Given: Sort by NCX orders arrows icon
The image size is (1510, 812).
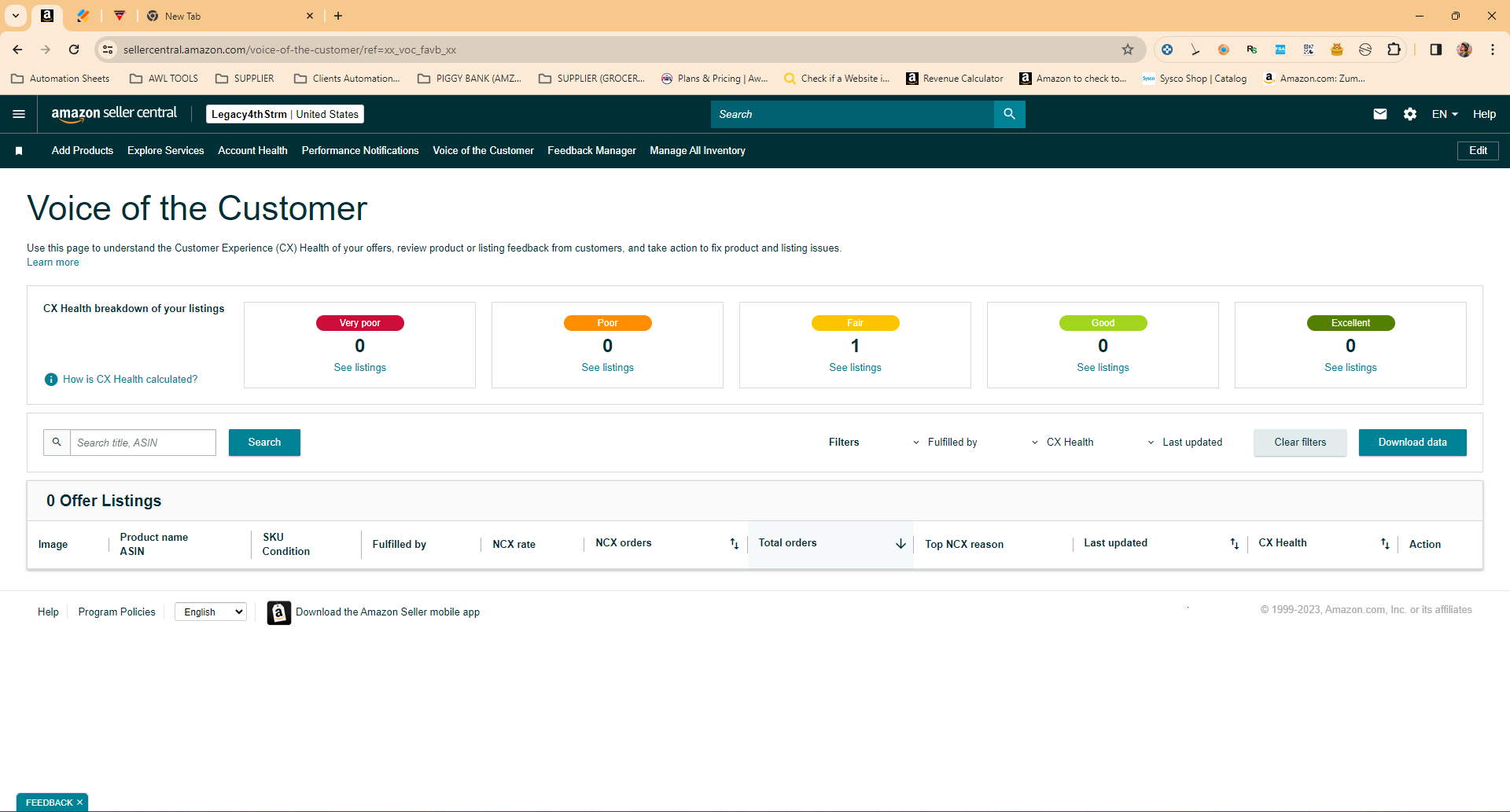Looking at the screenshot, I should [734, 543].
